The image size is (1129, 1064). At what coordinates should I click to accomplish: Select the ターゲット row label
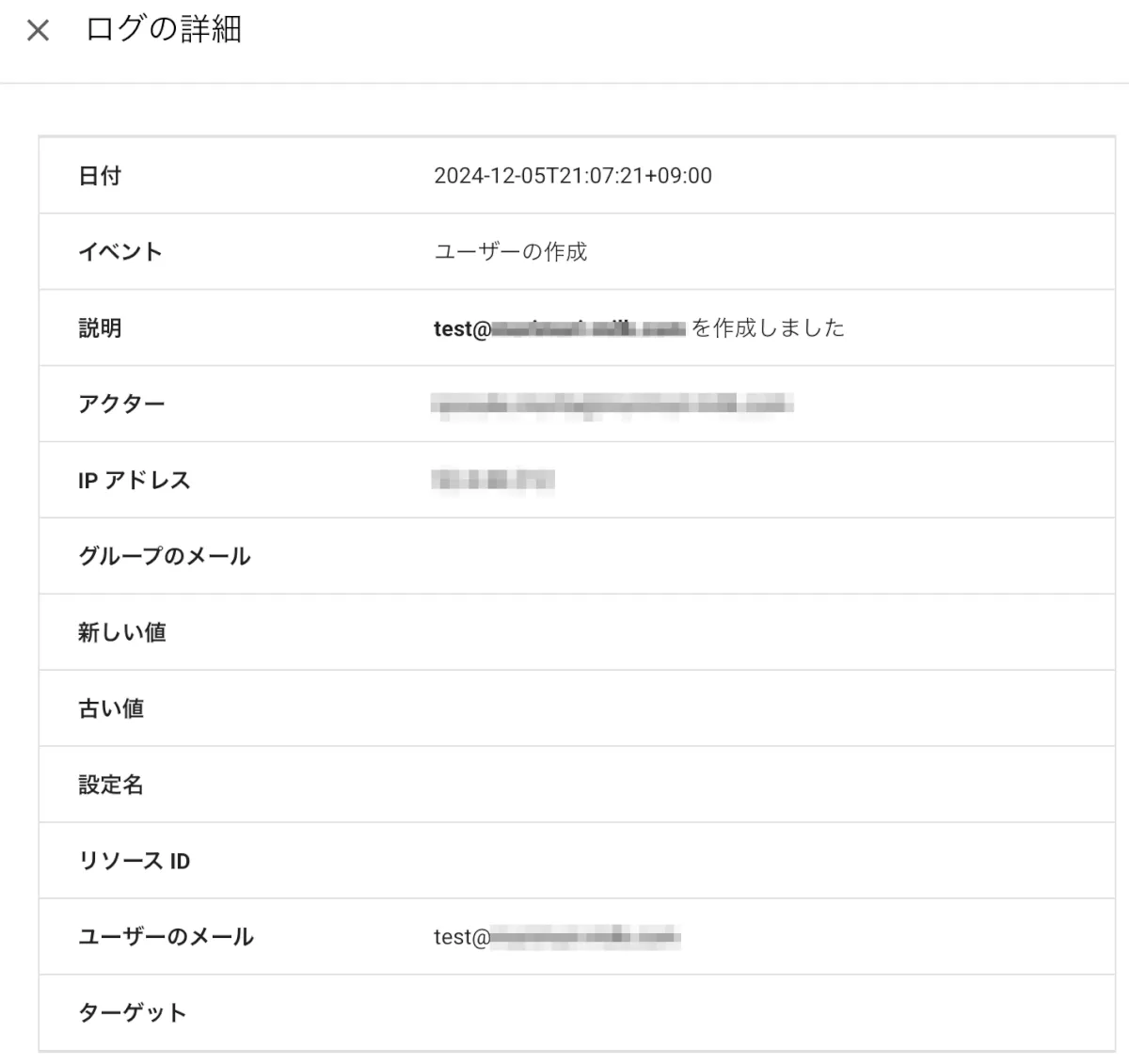(x=133, y=1013)
